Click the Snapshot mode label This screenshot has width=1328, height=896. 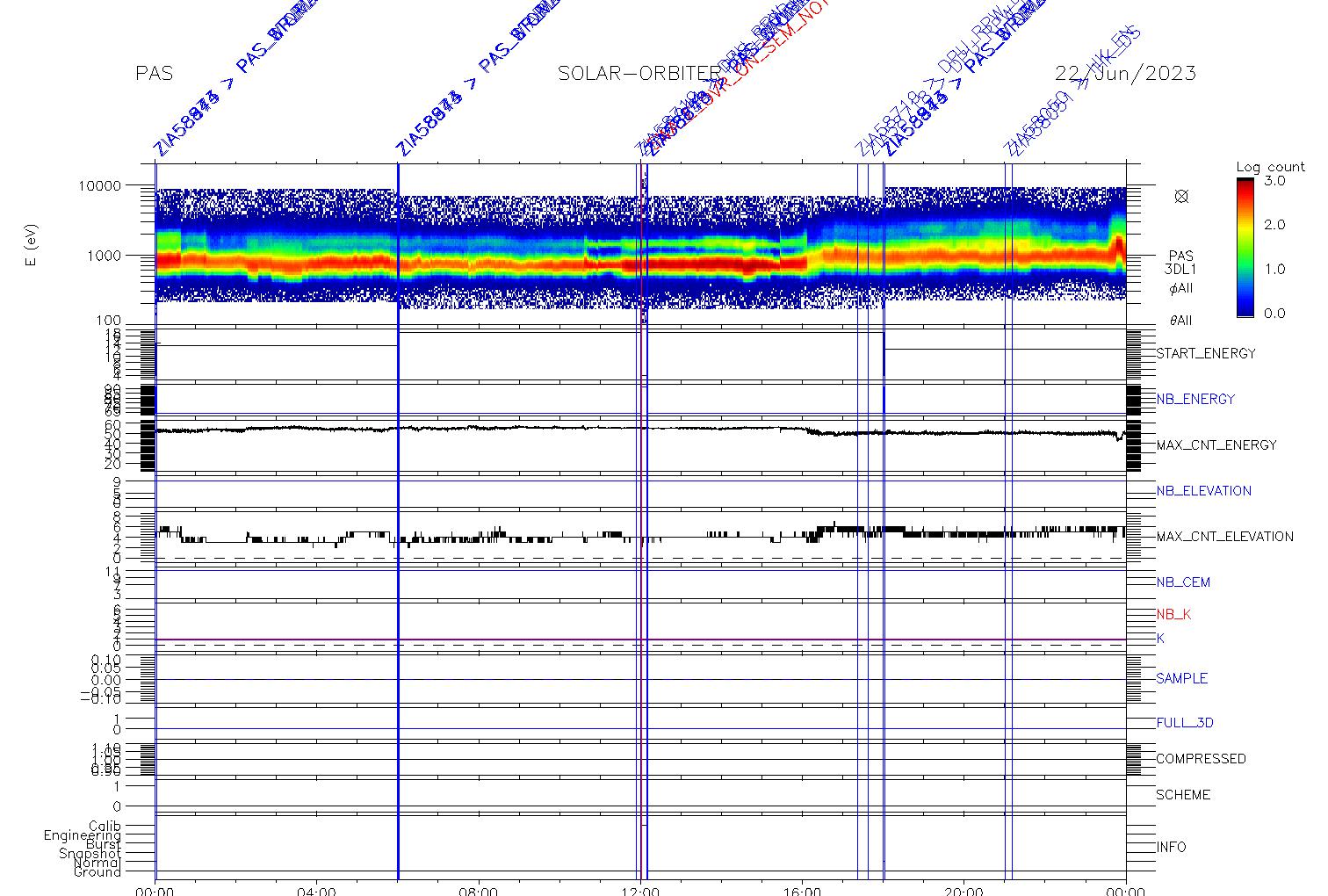(x=90, y=854)
